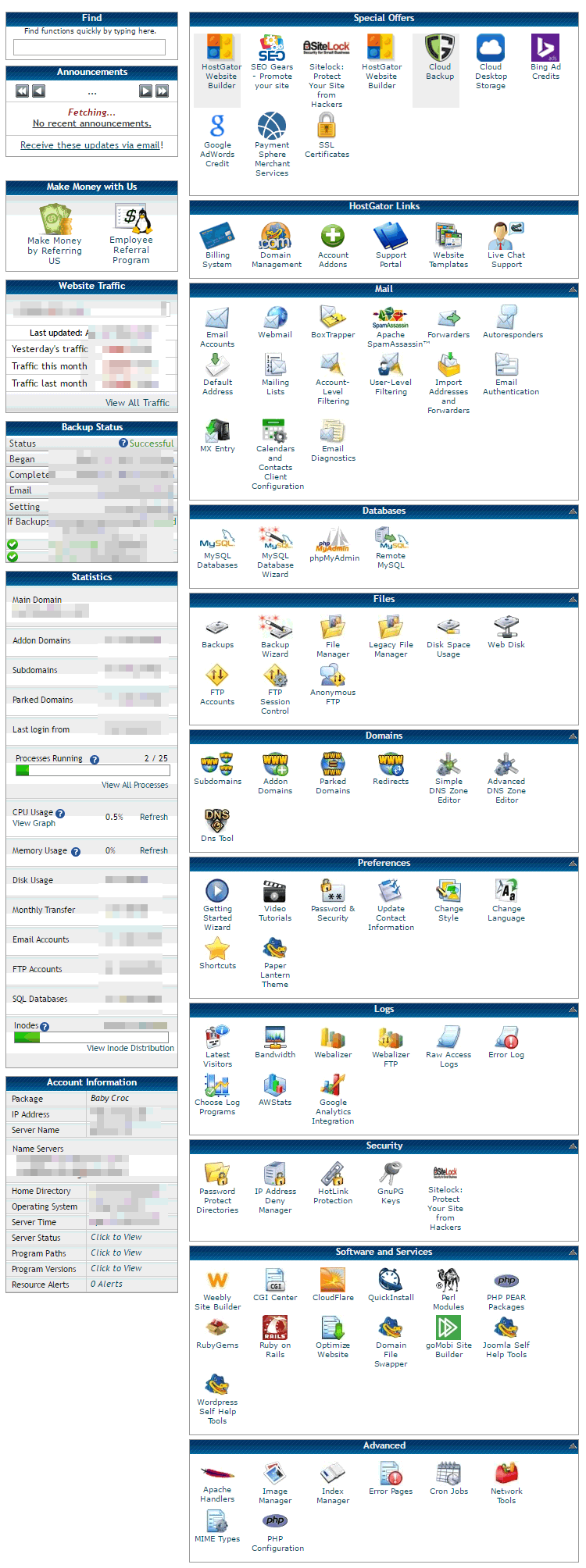The width and height of the screenshot is (586, 1568).
Task: Collapse the Advanced section
Action: click(x=573, y=1445)
